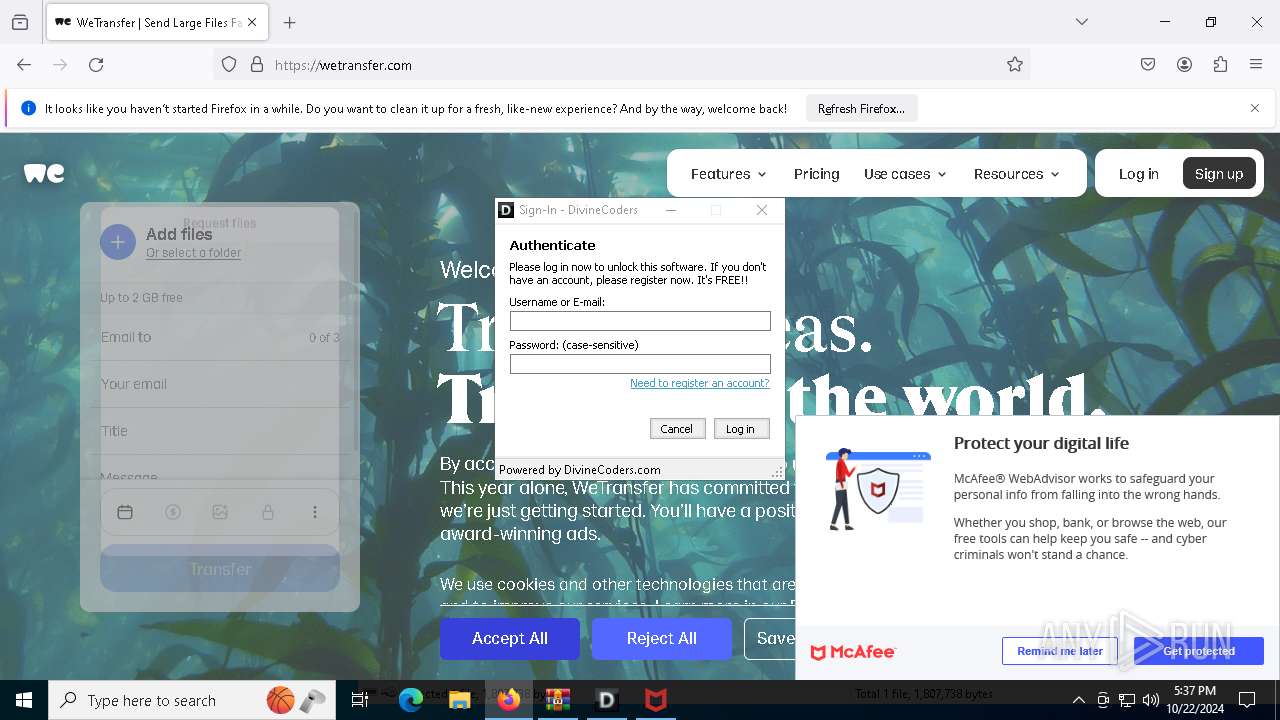Open the extensions puzzle icon
The image size is (1280, 720).
[1220, 65]
